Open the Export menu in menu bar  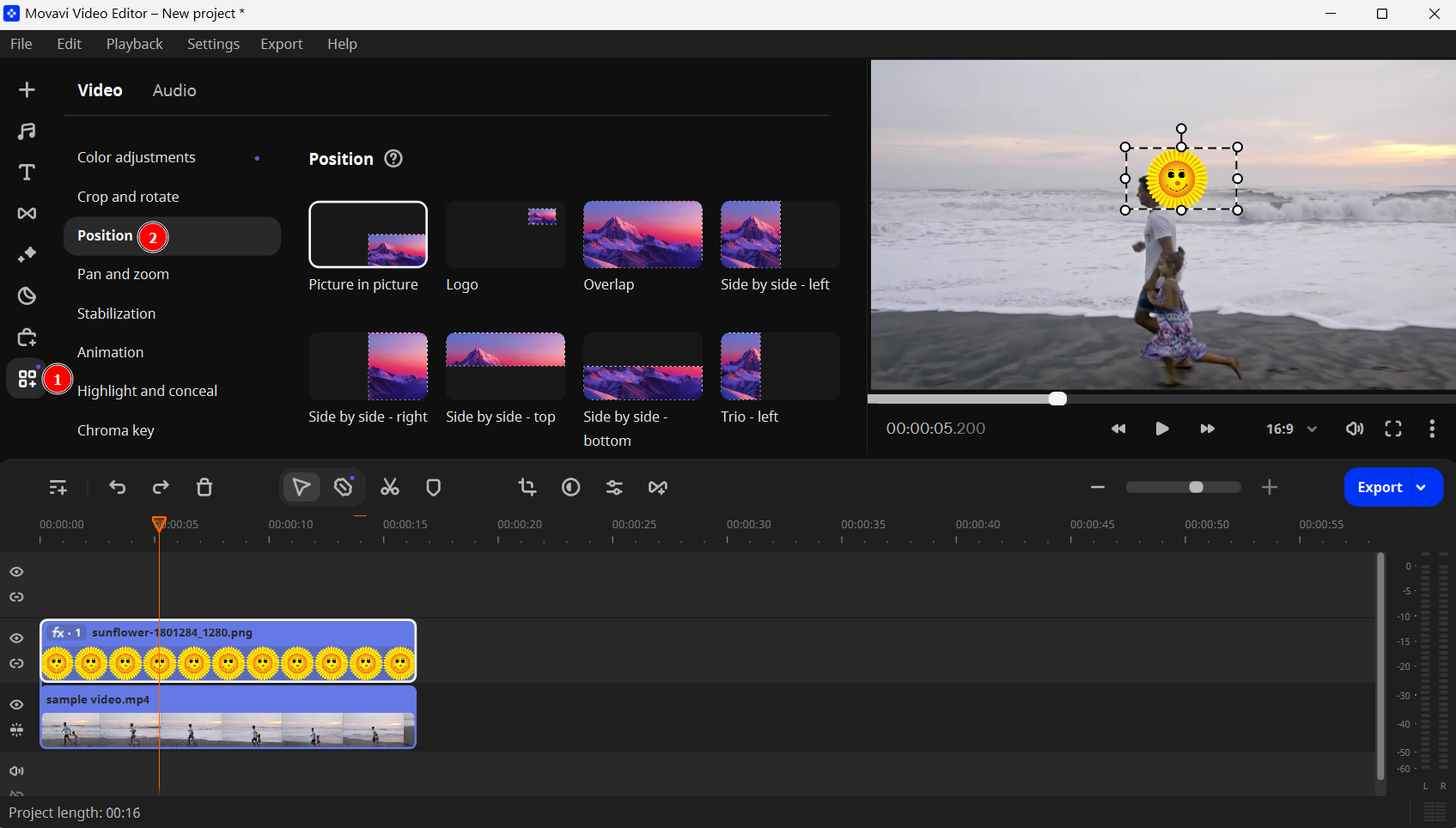[x=282, y=44]
